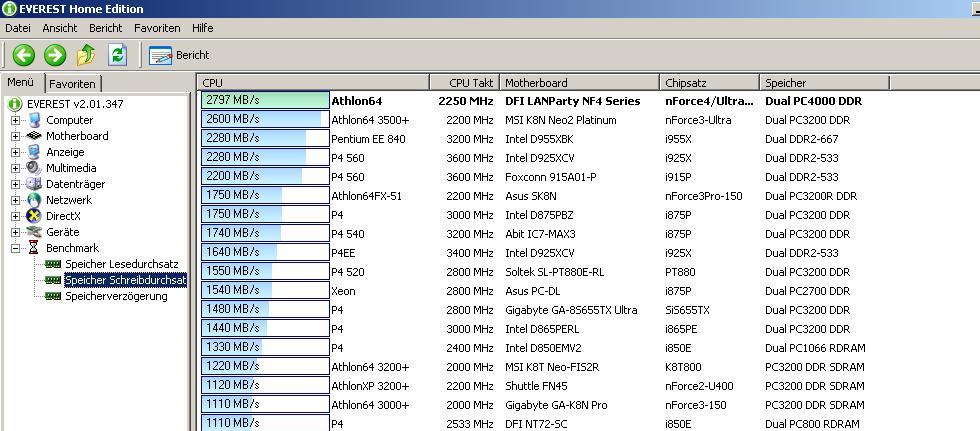The height and width of the screenshot is (431, 980).
Task: Expand the Computer tree node
Action: click(15, 120)
